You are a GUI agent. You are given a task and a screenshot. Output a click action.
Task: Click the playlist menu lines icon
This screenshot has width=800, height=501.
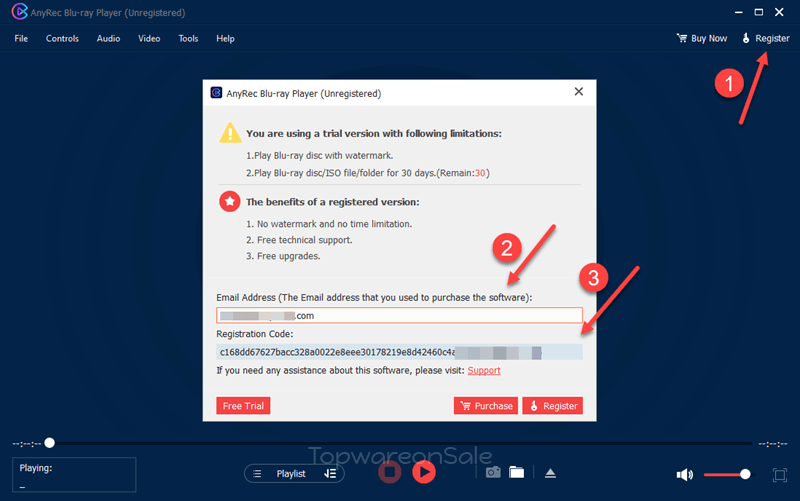click(257, 474)
